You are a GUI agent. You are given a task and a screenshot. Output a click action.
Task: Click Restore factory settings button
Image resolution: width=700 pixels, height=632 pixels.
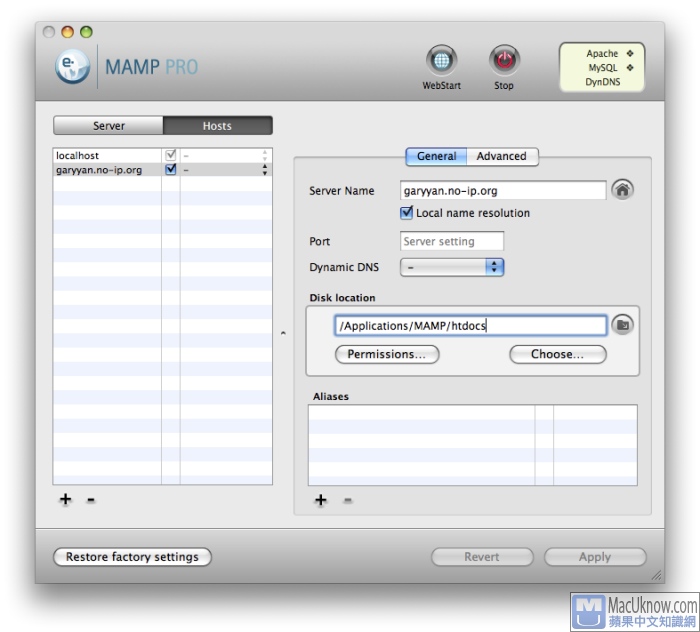click(132, 557)
